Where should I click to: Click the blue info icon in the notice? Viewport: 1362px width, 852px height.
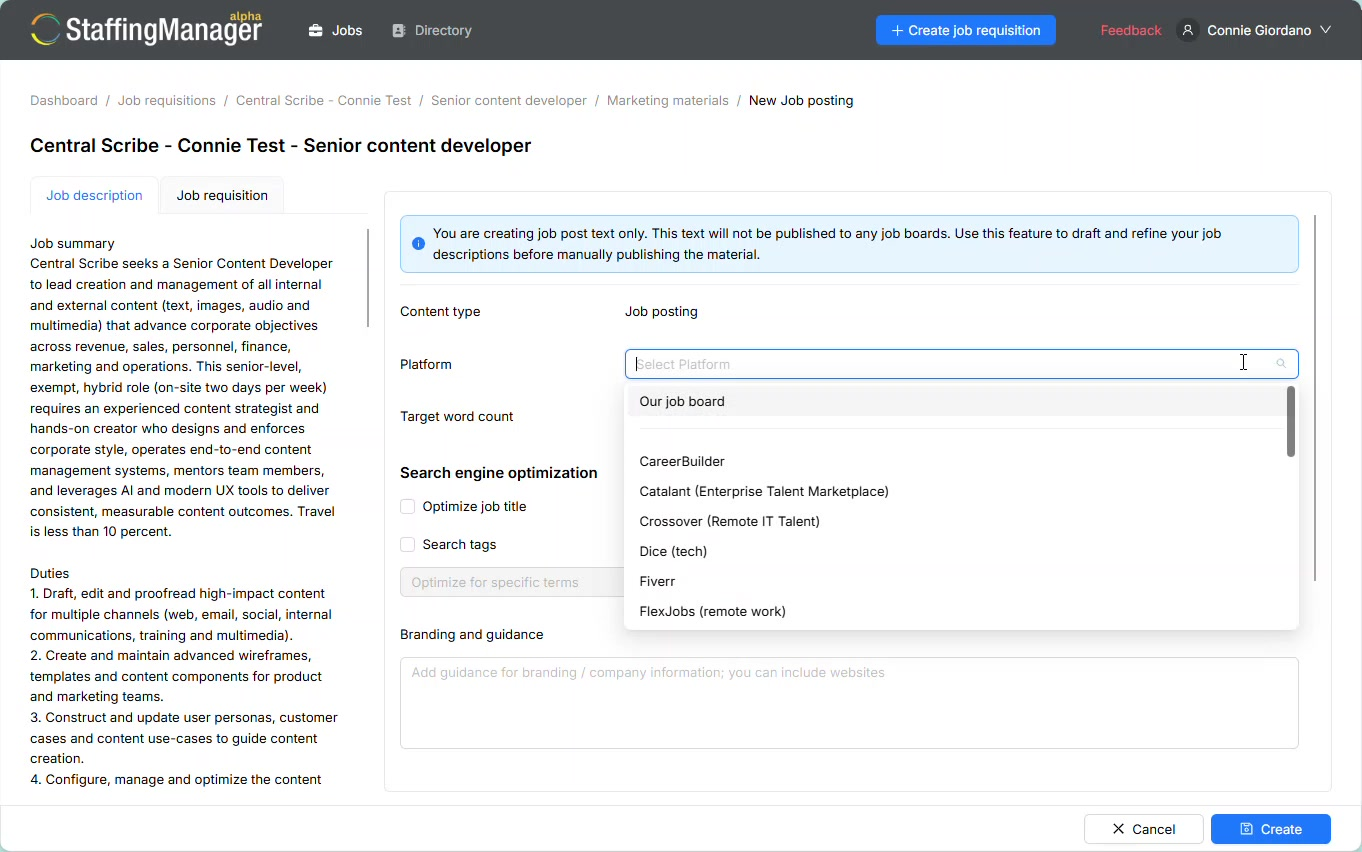click(x=419, y=244)
